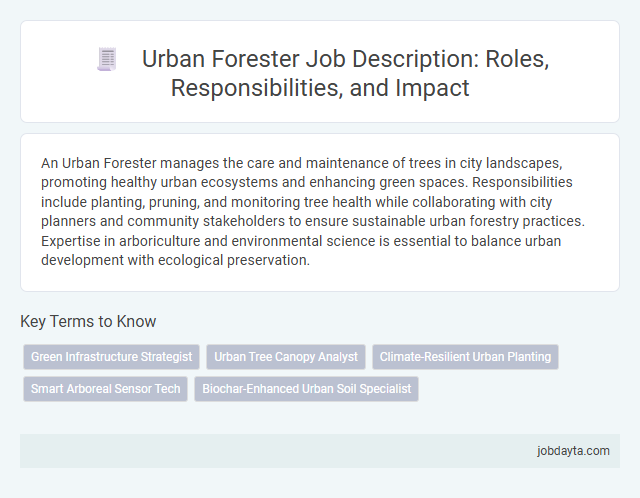Image resolution: width=640 pixels, height=498 pixels.
Task: Click the scroll document icon beside the title
Action: tap(107, 59)
